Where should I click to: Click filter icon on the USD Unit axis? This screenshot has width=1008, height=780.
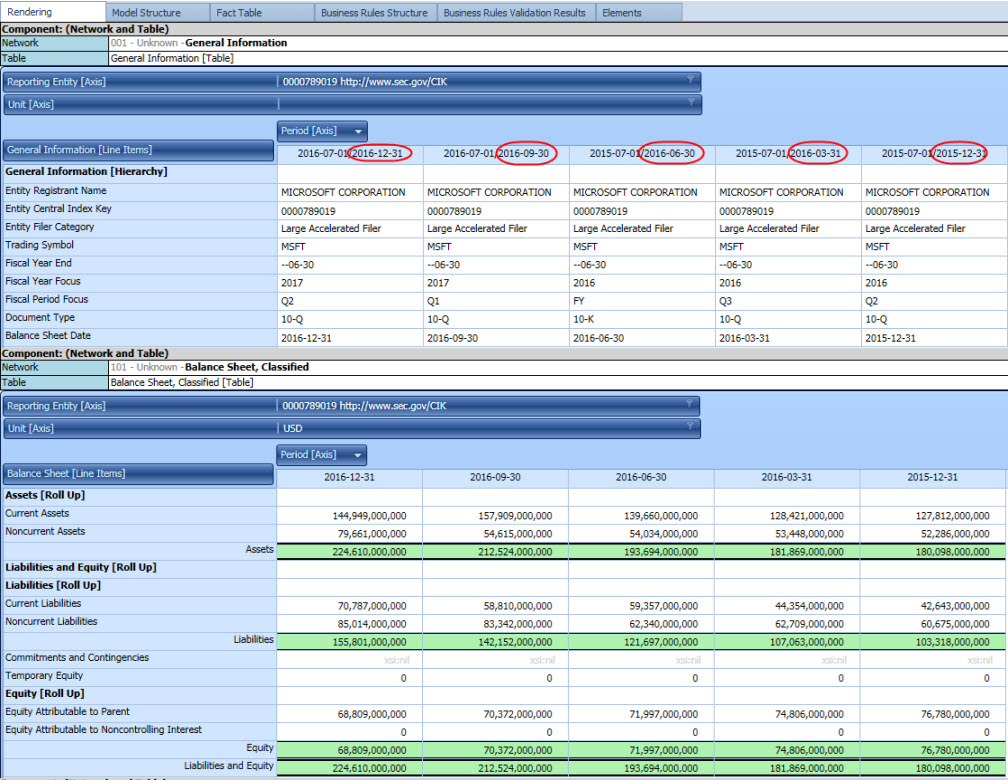[689, 427]
